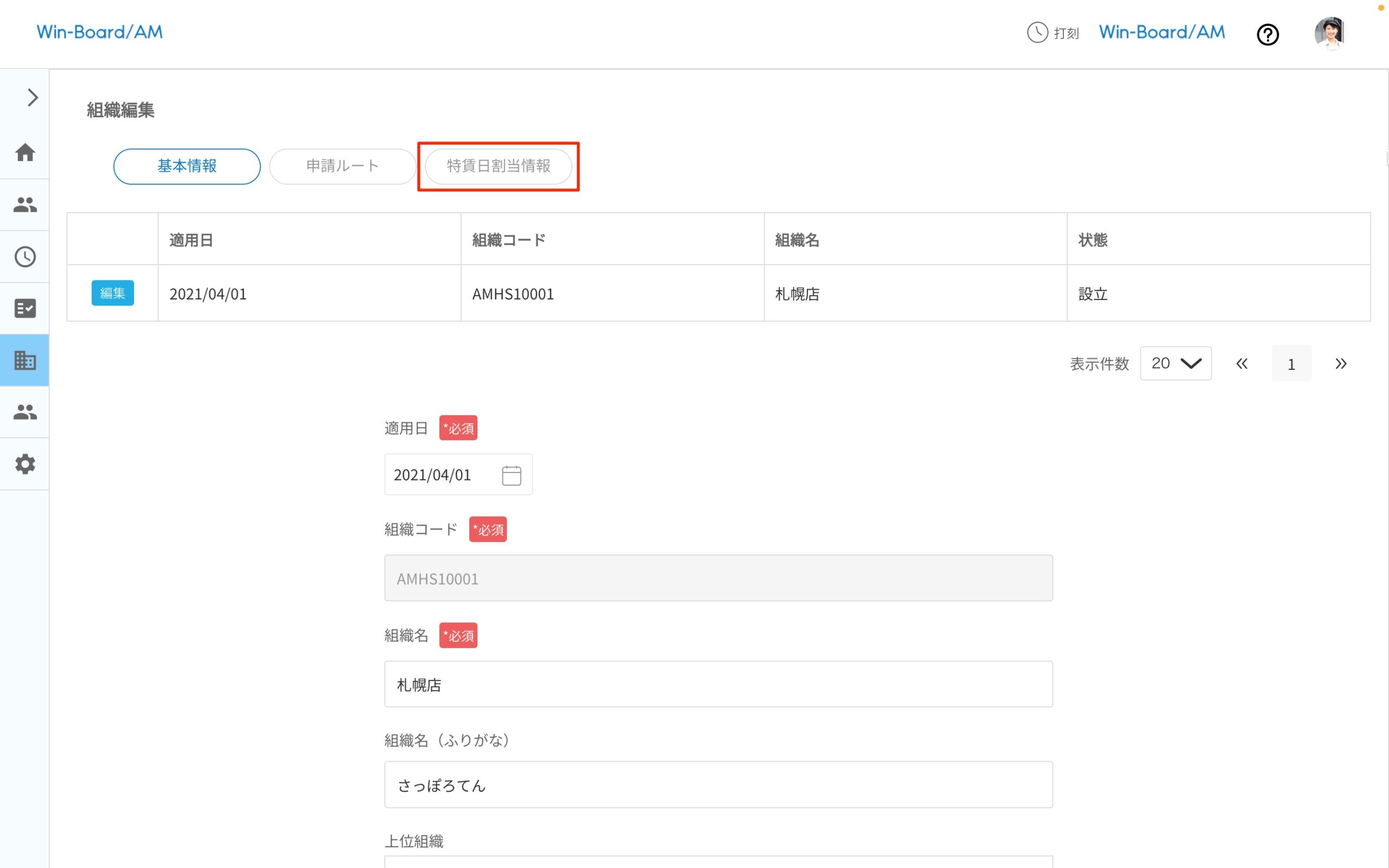Open the attendance clock icon in sidebar
This screenshot has width=1389, height=868.
[x=24, y=257]
